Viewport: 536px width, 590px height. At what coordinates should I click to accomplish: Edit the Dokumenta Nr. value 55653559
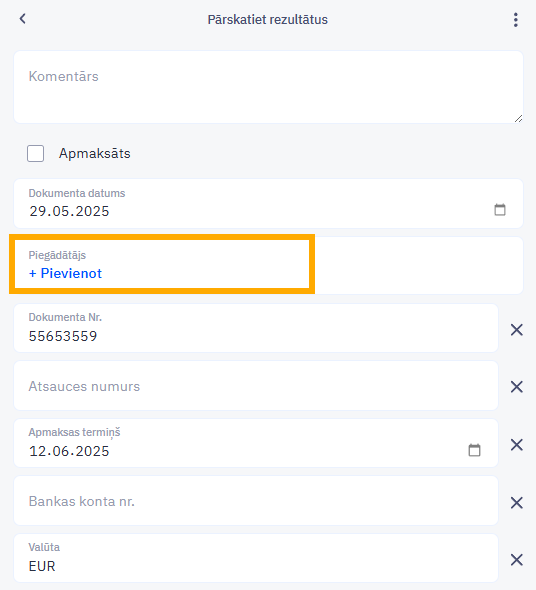(63, 336)
